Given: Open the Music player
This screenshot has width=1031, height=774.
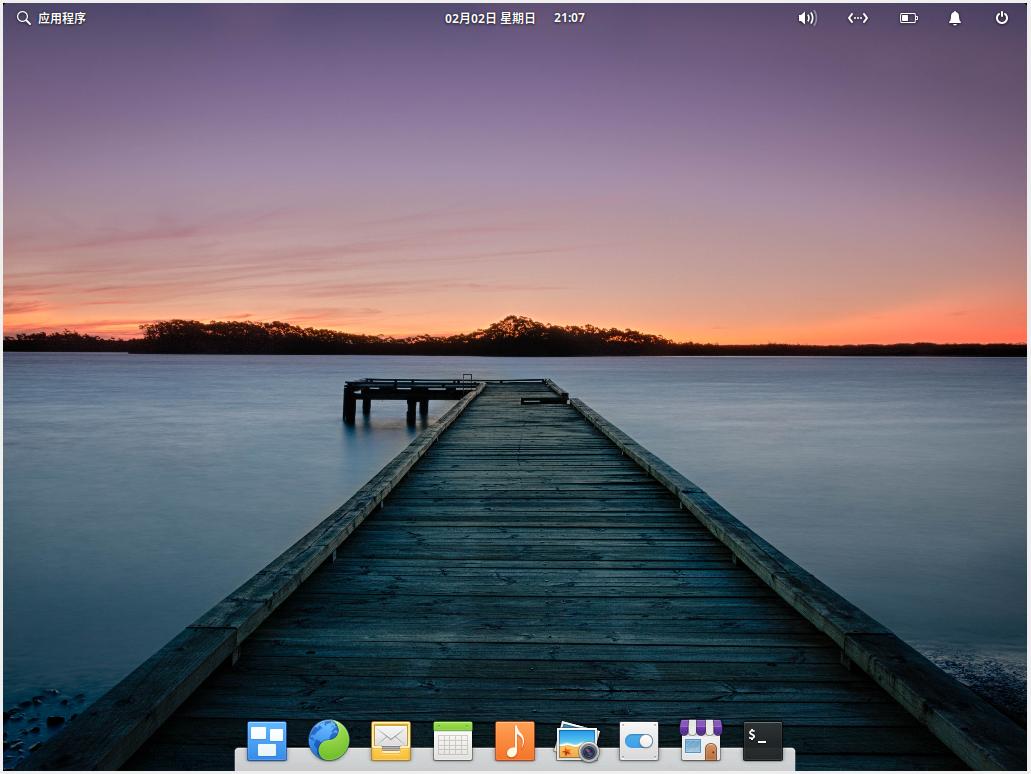Looking at the screenshot, I should (x=514, y=740).
